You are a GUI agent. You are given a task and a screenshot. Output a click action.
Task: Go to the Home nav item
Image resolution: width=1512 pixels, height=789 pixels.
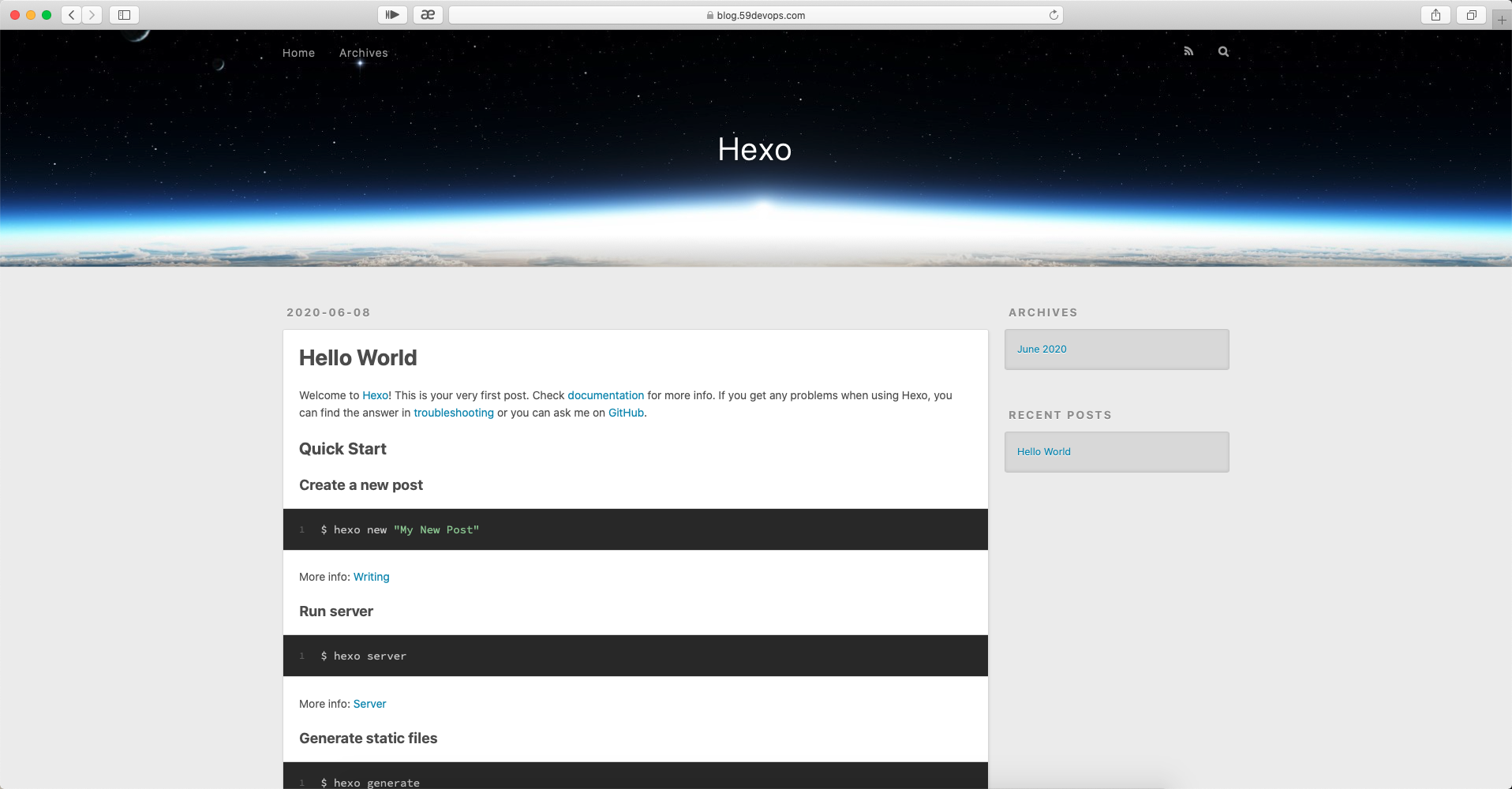(x=298, y=53)
